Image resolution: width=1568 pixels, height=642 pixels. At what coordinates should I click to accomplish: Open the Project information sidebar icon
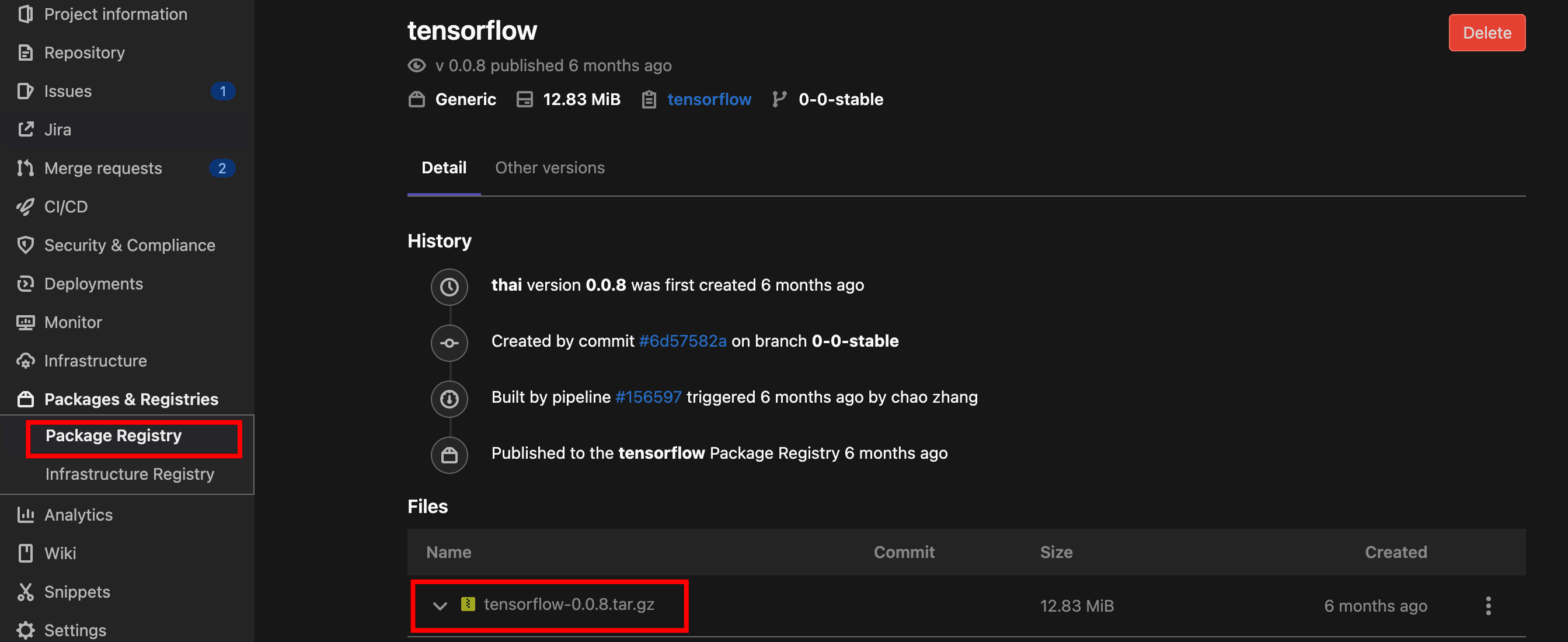[x=25, y=14]
